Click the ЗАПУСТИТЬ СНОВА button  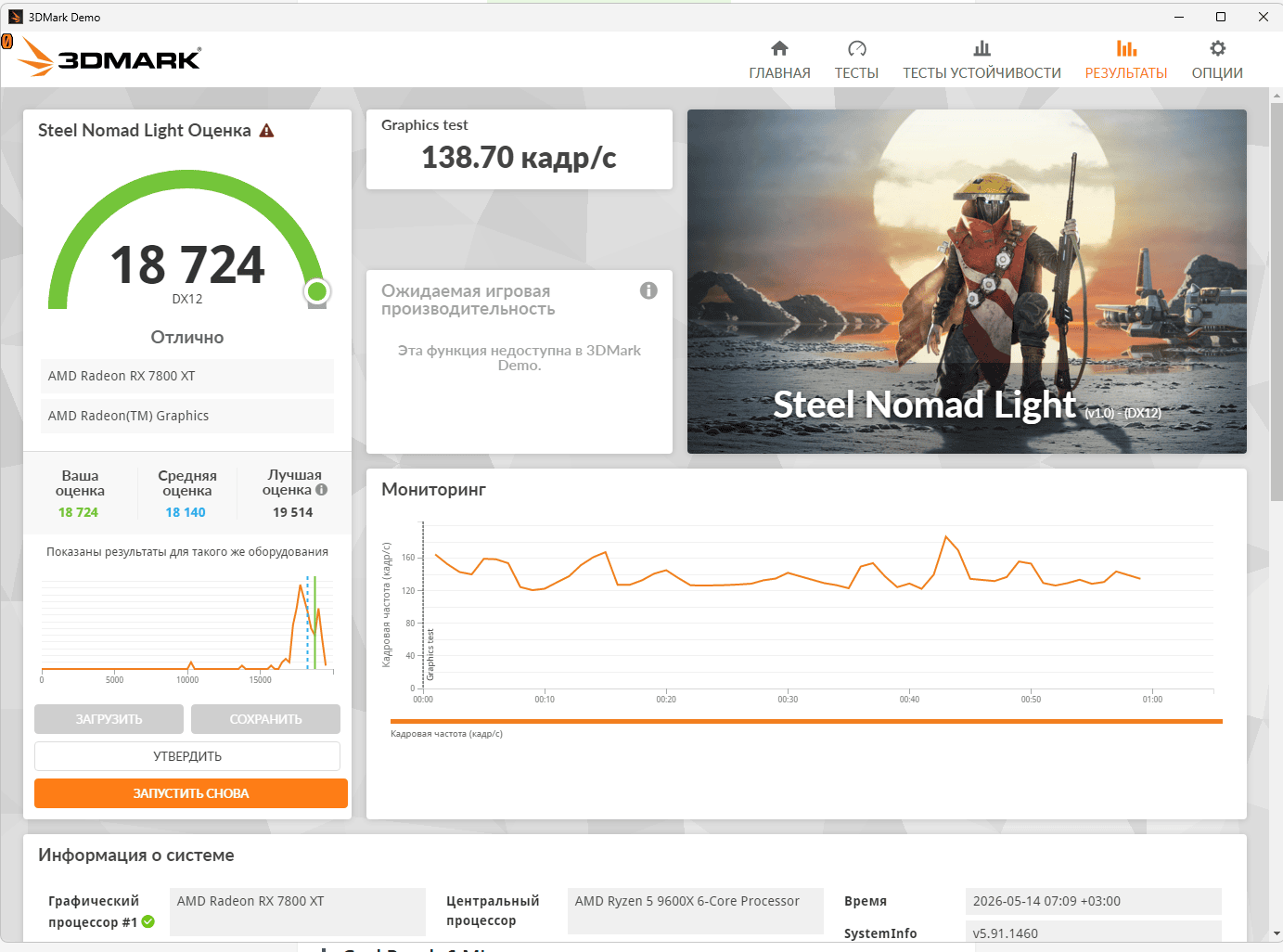point(191,793)
